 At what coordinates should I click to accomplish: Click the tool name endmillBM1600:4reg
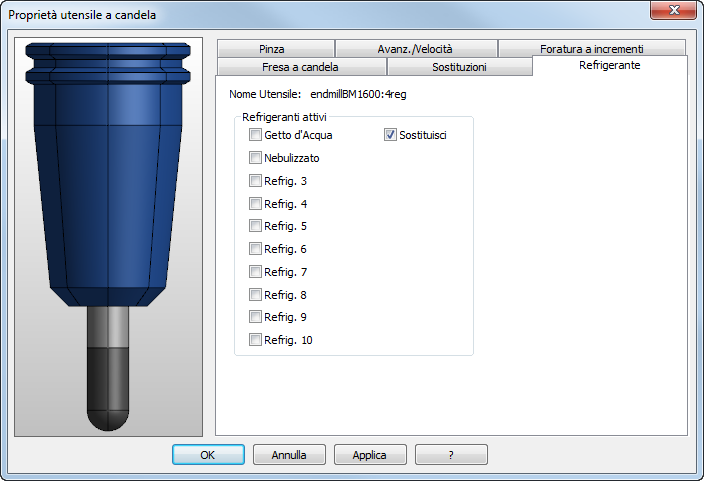pos(358,94)
